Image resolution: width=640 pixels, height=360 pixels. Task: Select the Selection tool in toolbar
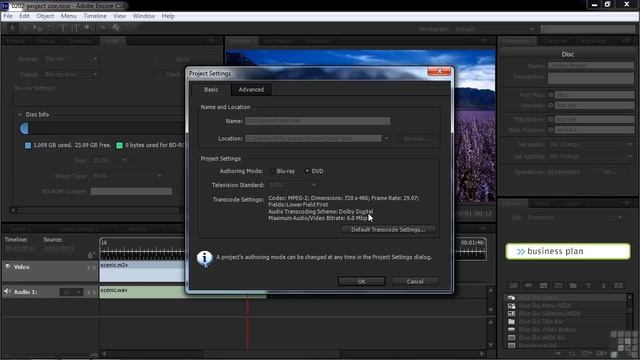[12, 28]
